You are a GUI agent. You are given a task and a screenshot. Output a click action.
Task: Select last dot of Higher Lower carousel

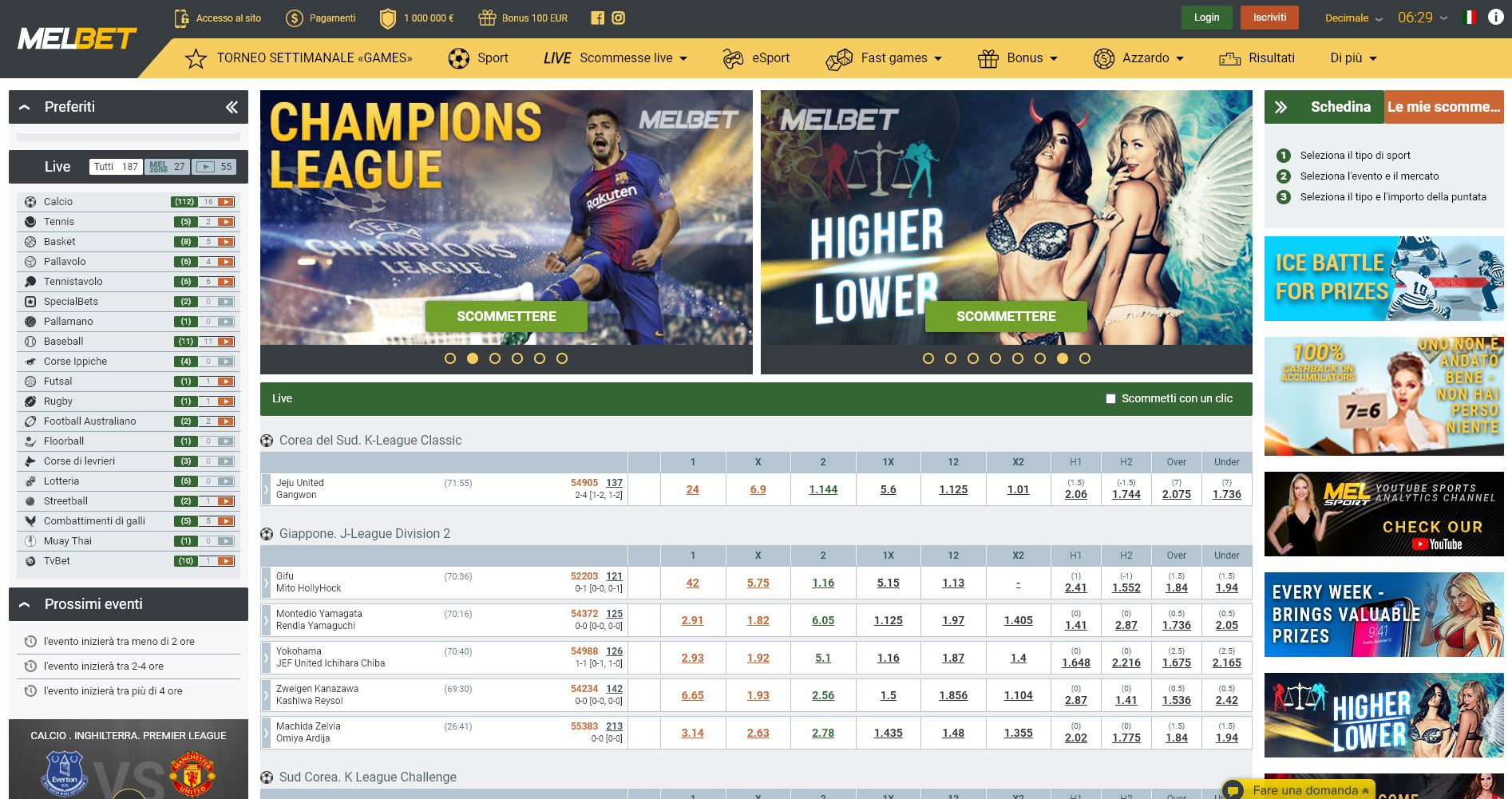(x=1084, y=358)
